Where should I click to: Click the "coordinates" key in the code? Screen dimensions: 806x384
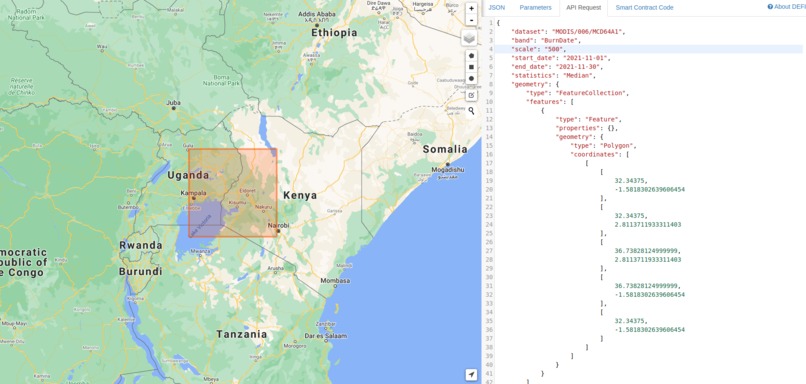[x=594, y=154]
